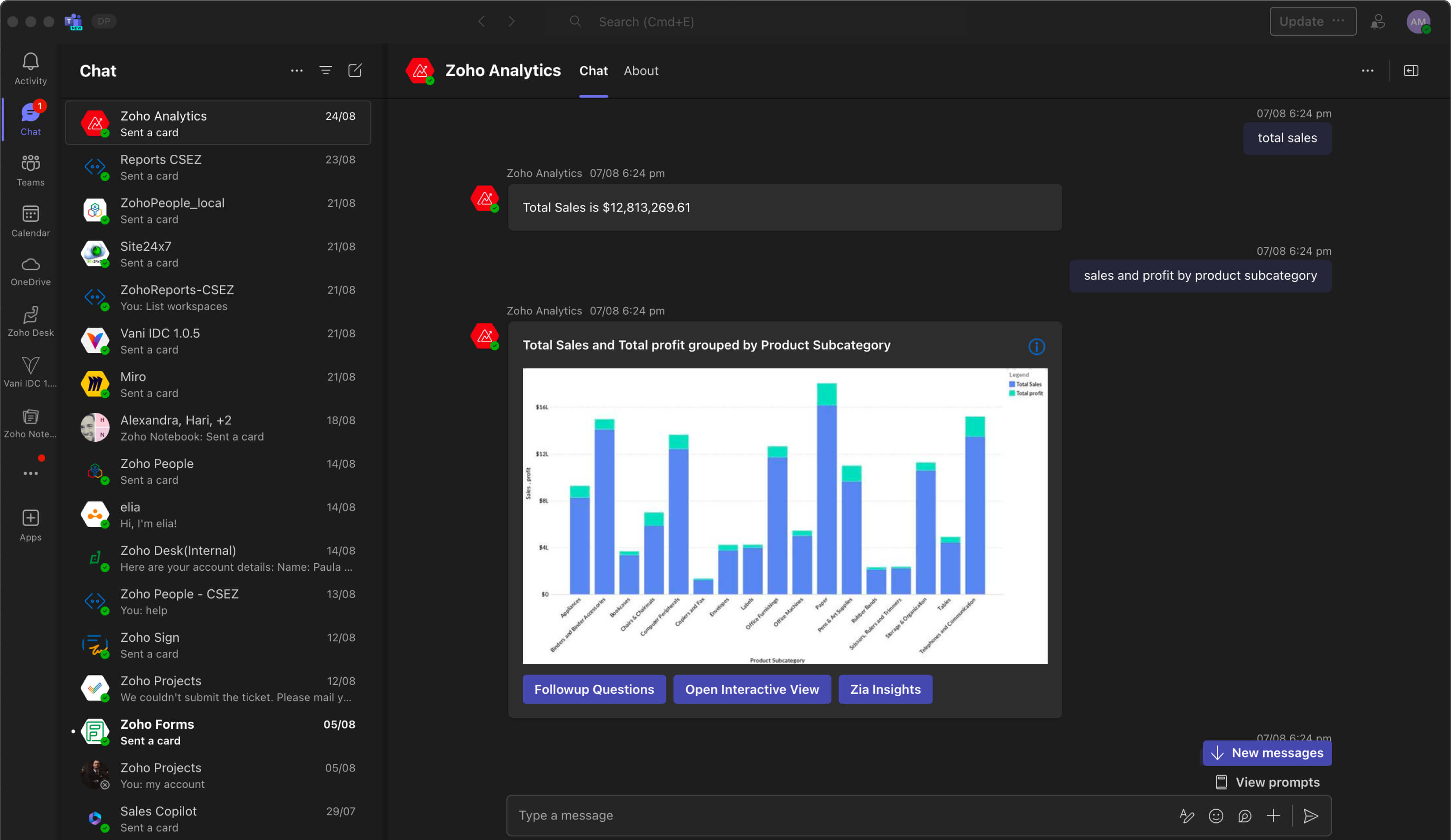Open the Zoho Analytics chat

point(218,123)
